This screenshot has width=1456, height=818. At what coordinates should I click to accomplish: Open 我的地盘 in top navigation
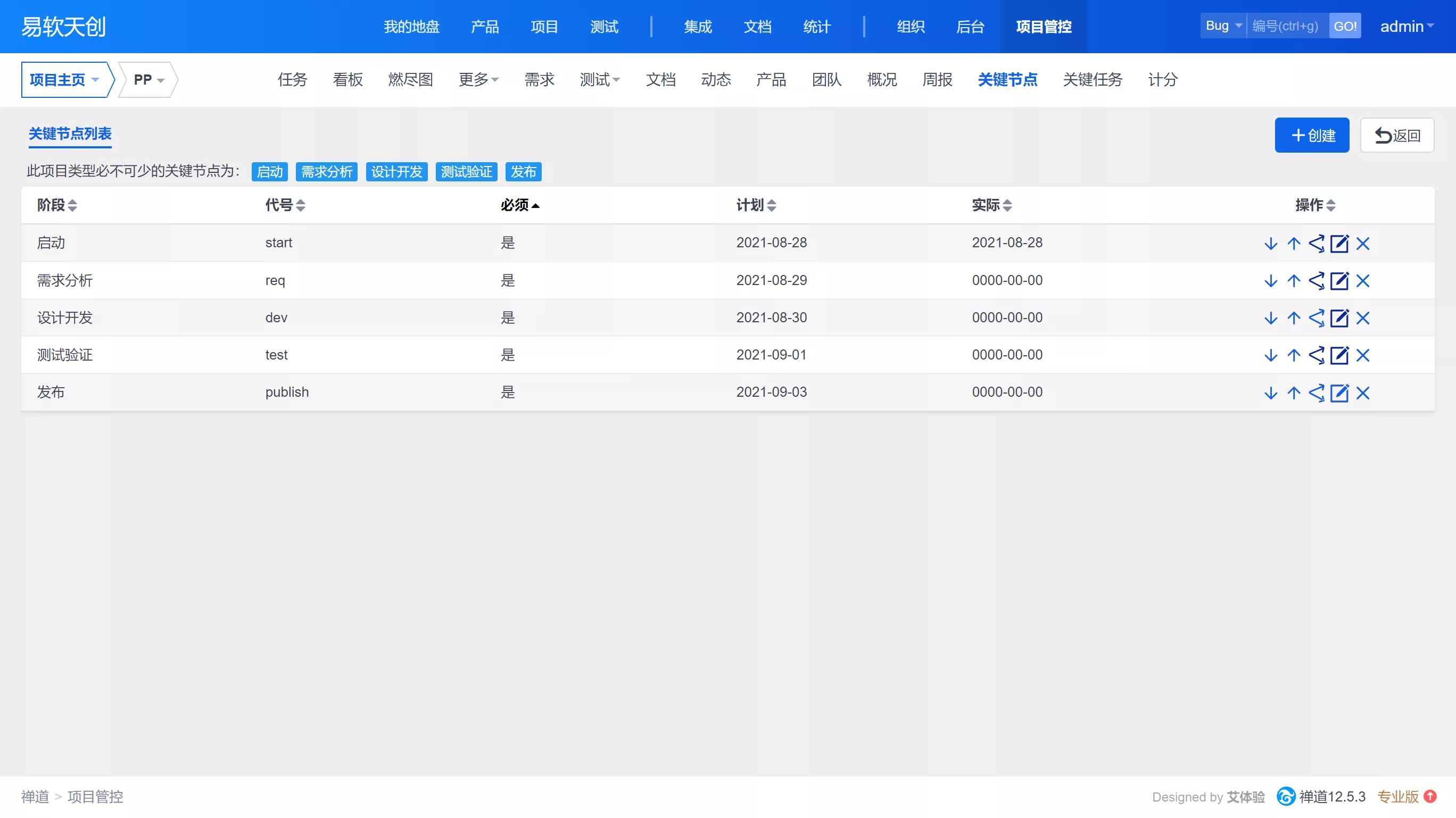pyautogui.click(x=411, y=27)
